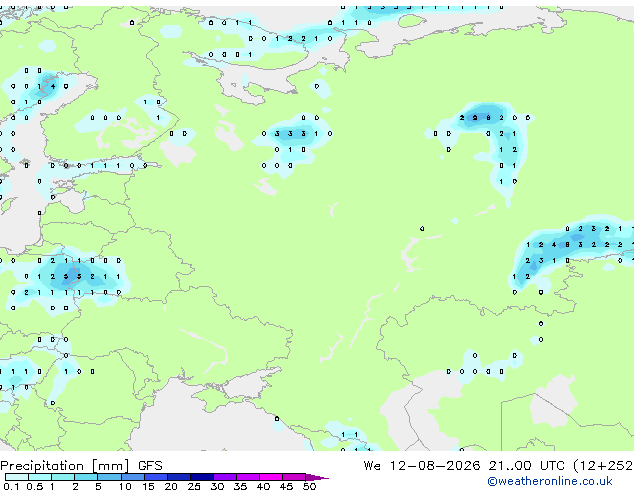The height and width of the screenshot is (490, 634).
Task: Click the '10' legend scale label
Action: point(125,486)
